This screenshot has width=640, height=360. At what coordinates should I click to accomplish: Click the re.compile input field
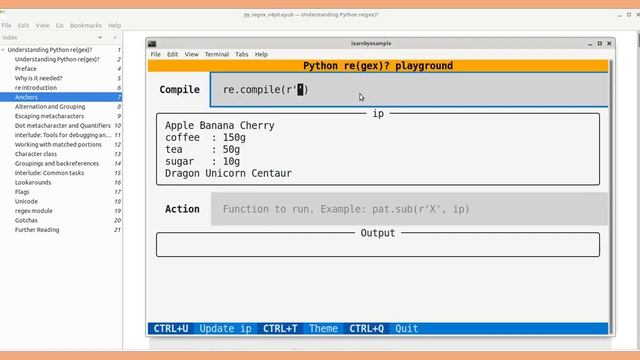[x=409, y=90]
